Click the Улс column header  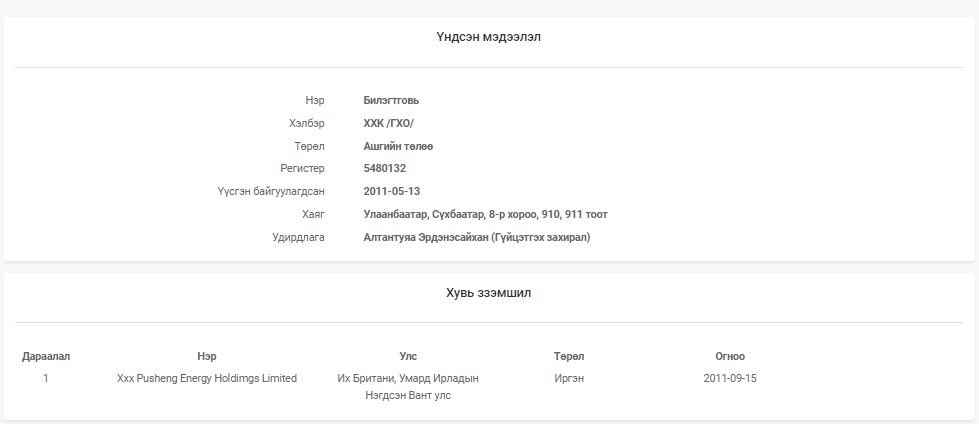[408, 356]
